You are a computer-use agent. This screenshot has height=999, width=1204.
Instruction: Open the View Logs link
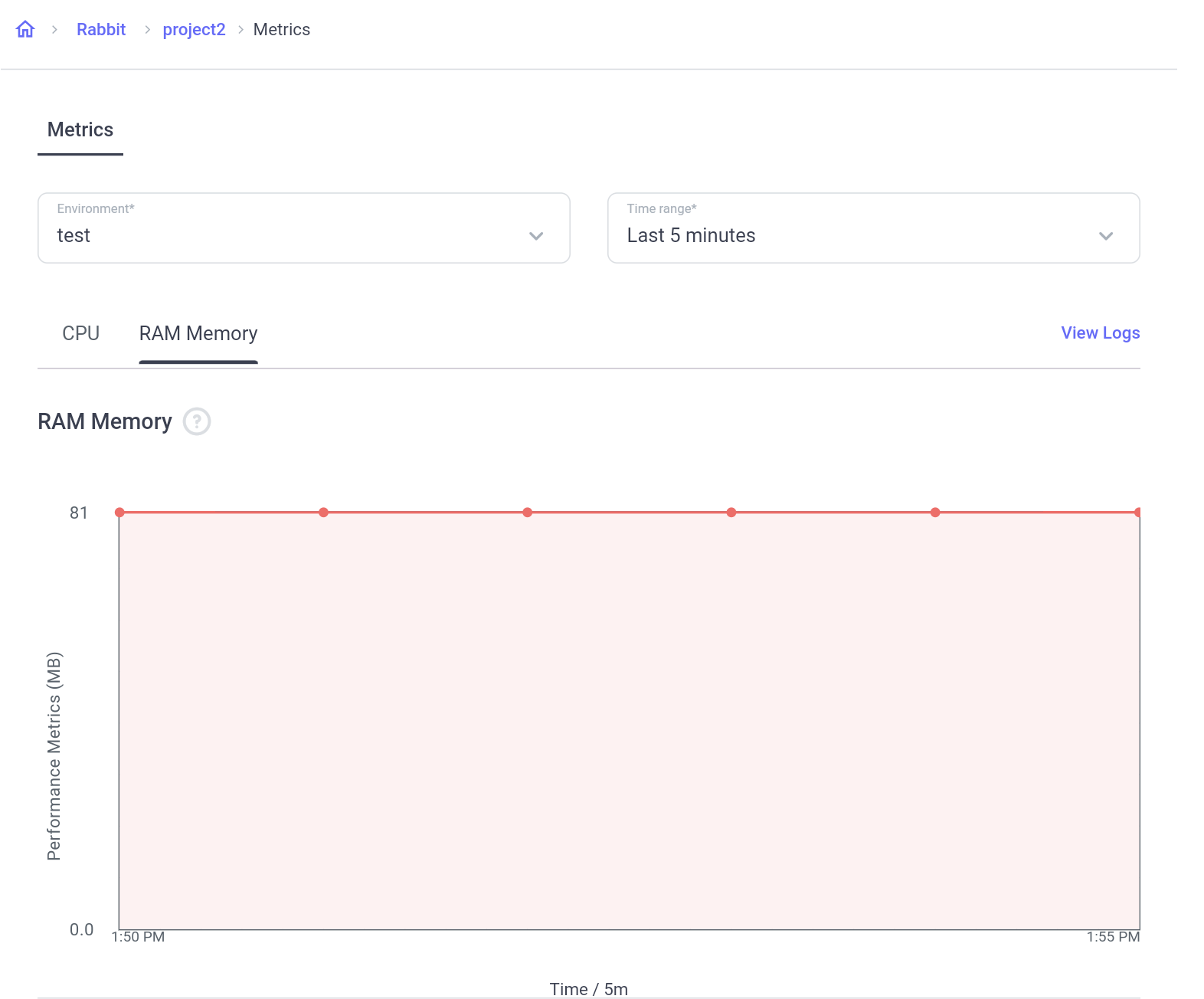1100,332
